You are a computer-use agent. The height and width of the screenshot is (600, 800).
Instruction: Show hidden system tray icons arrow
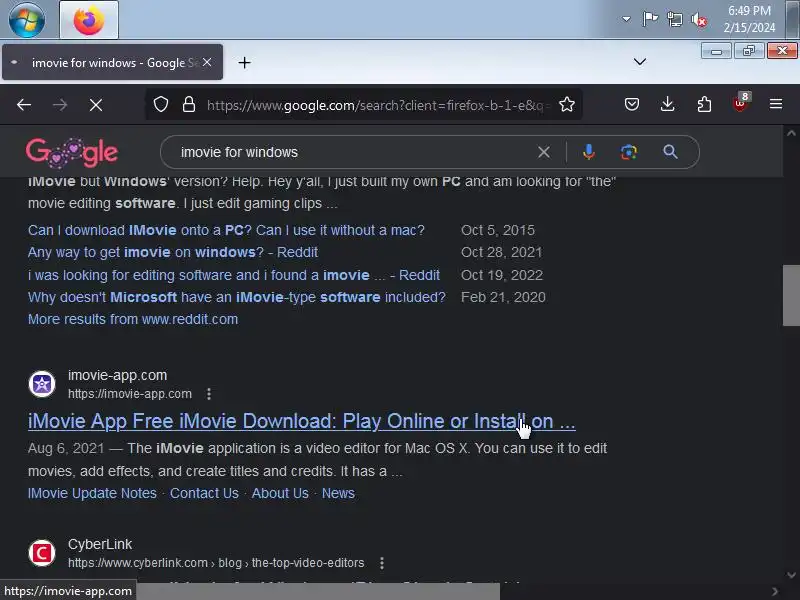(x=626, y=19)
